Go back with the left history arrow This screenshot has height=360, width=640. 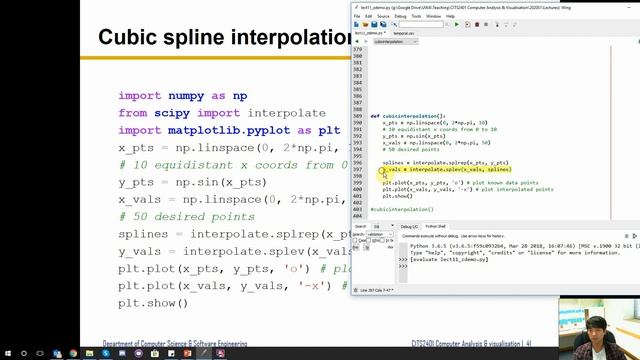(x=357, y=42)
